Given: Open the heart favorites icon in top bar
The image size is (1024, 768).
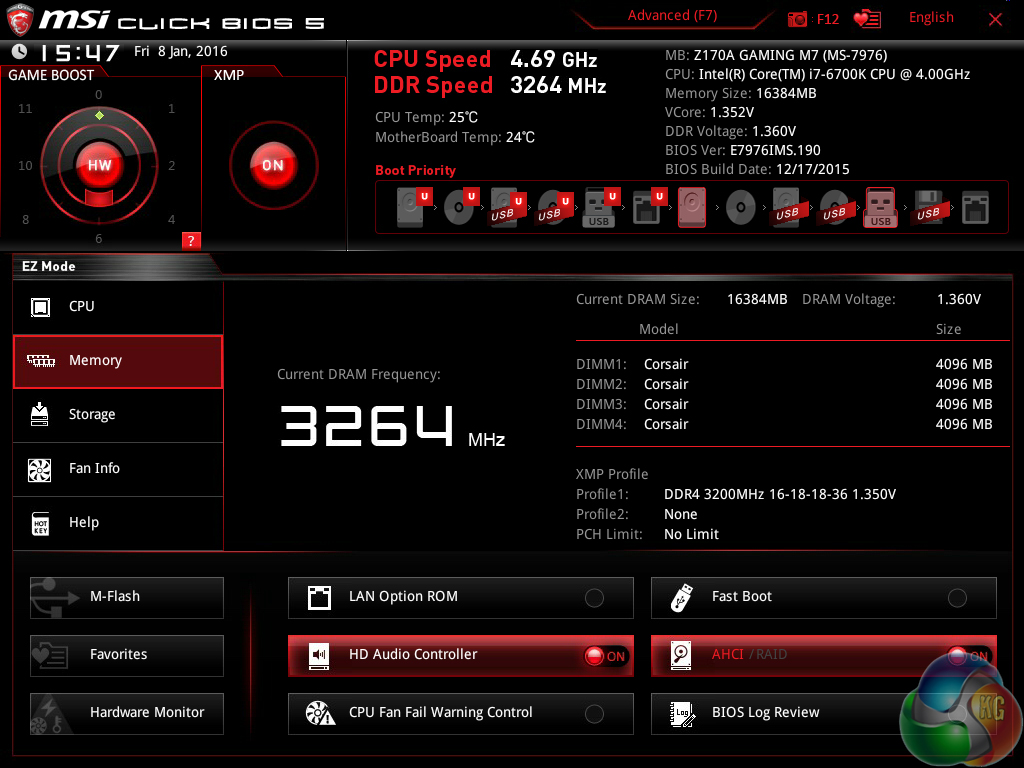Looking at the screenshot, I should coord(867,19).
